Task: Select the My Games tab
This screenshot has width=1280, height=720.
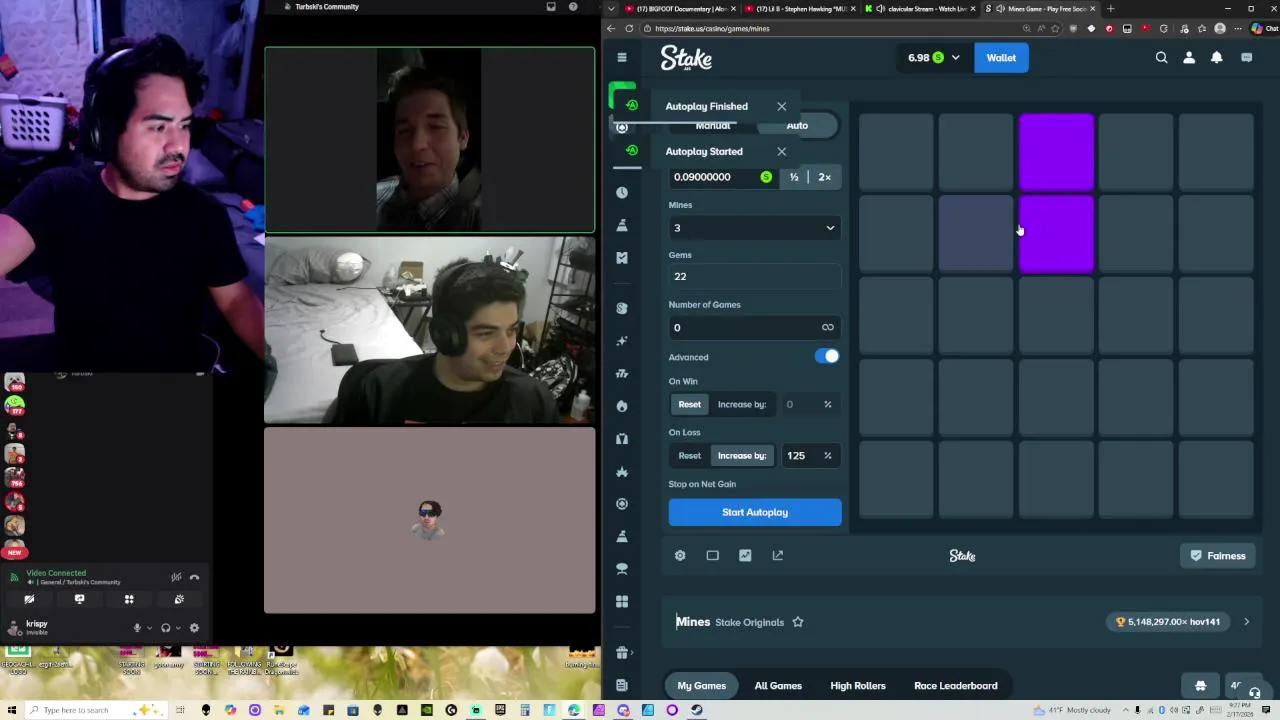Action: [x=702, y=686]
